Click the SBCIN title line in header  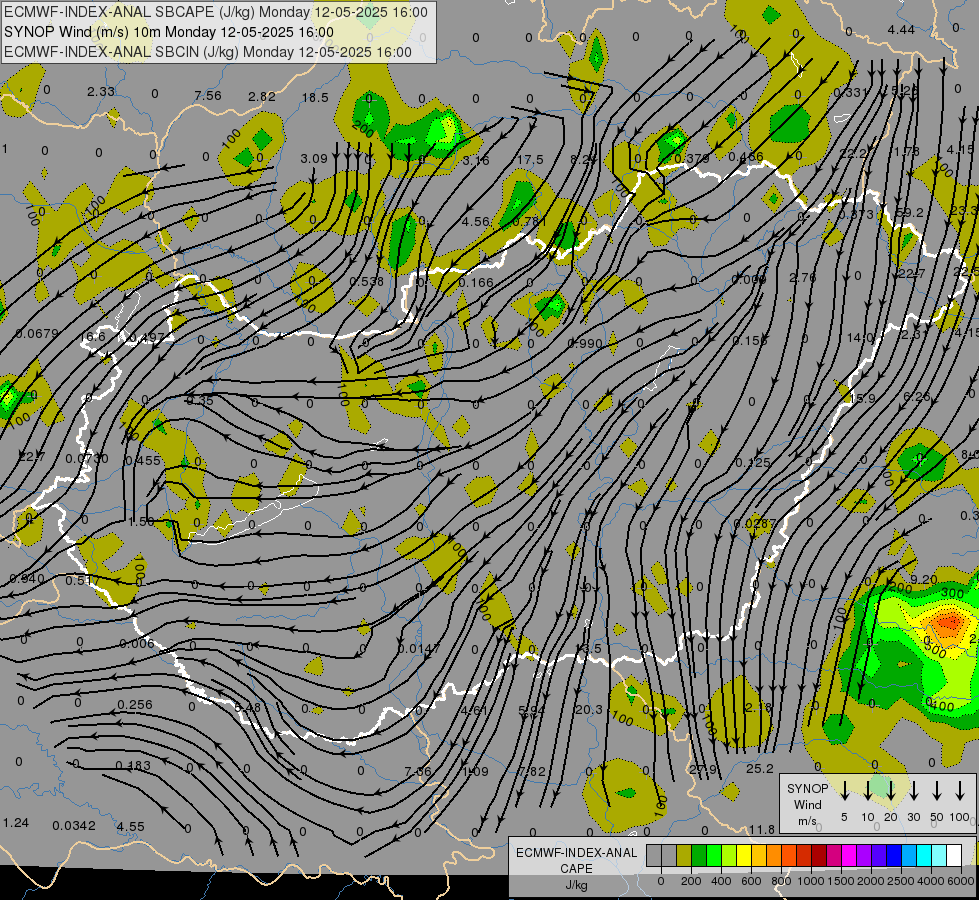[x=208, y=52]
